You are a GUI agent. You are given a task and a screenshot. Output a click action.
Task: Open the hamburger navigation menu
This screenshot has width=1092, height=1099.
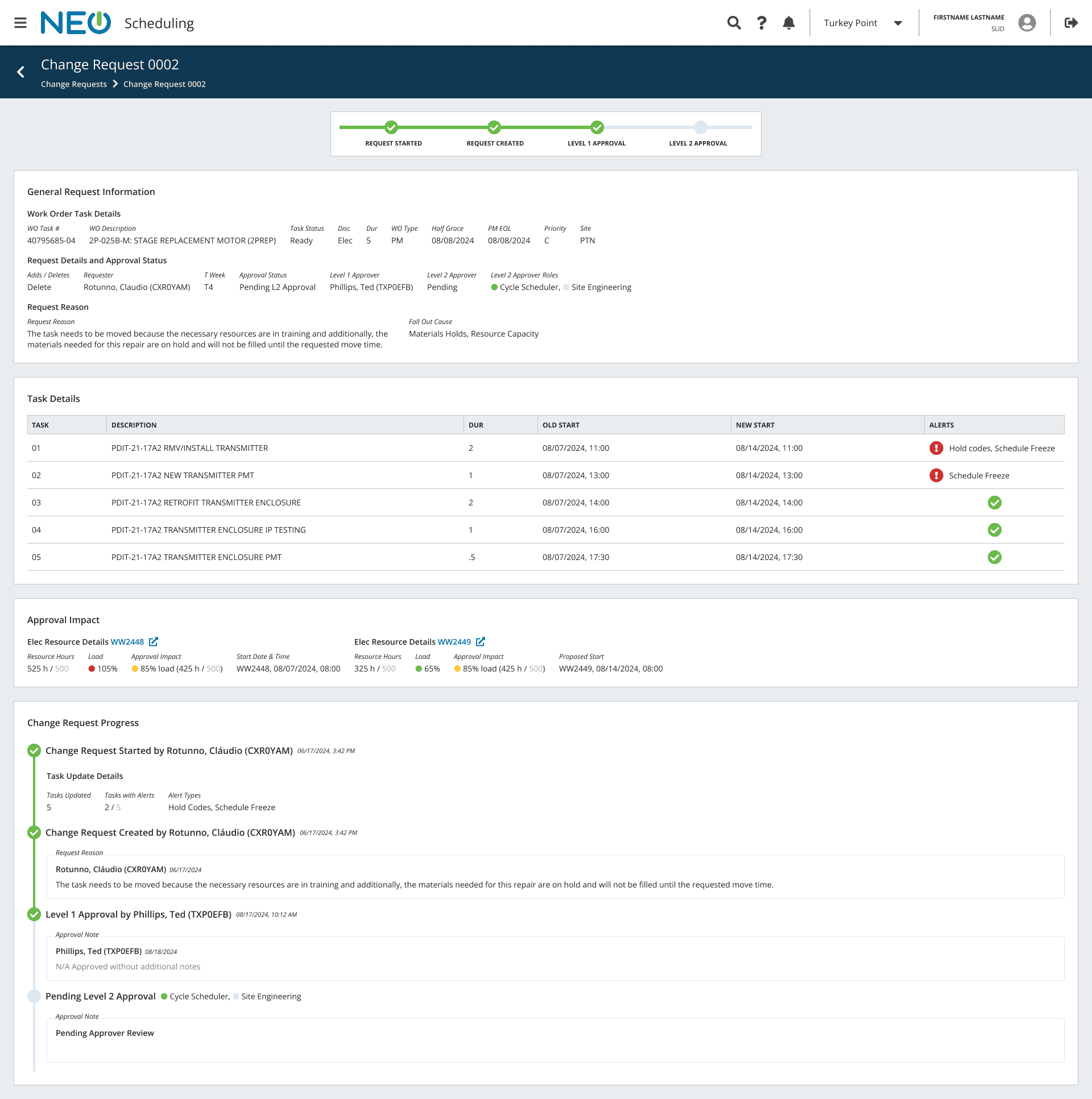(x=20, y=23)
